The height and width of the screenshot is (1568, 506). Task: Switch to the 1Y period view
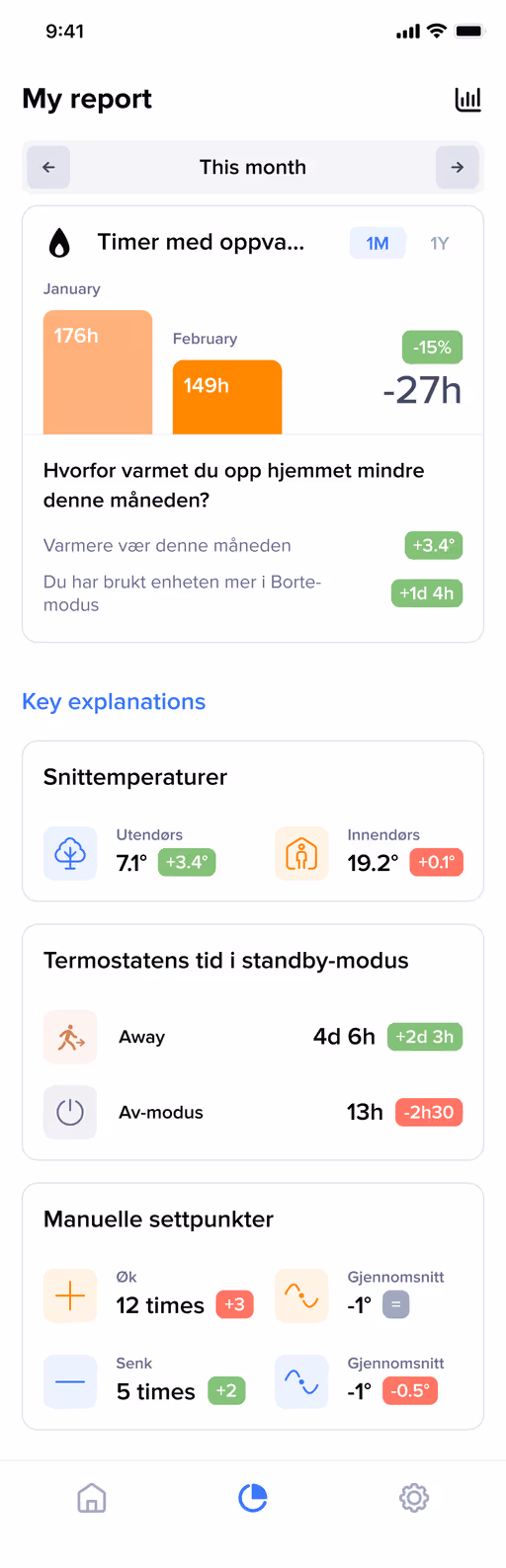pyautogui.click(x=440, y=243)
